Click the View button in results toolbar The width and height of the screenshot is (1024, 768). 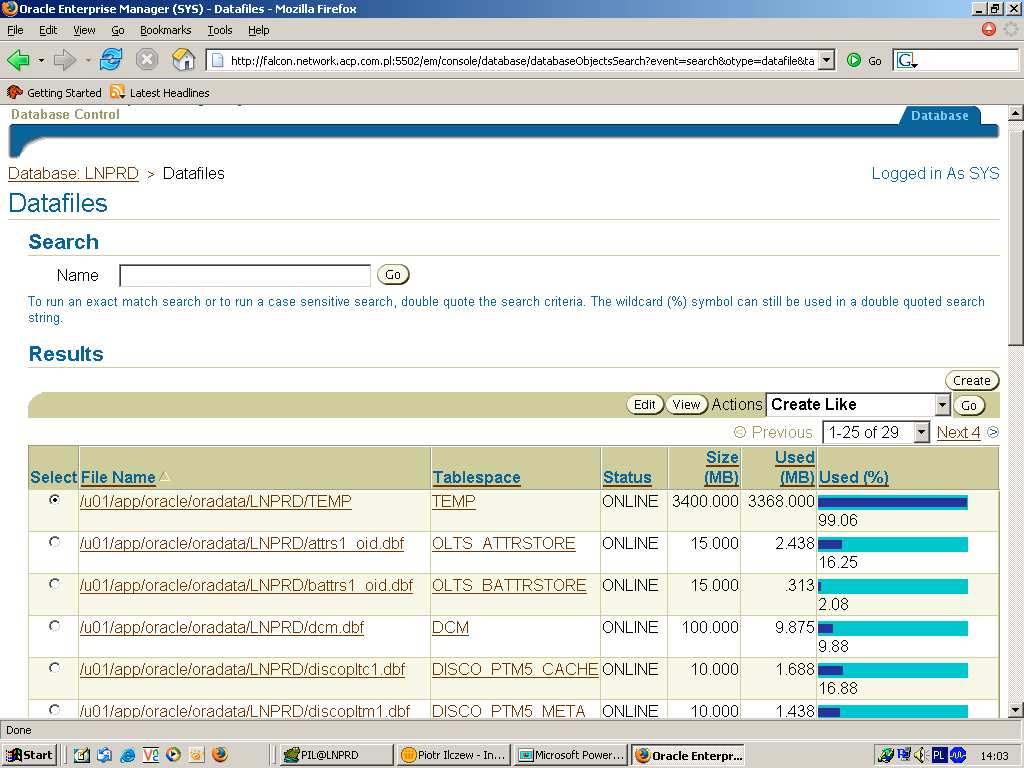click(686, 405)
